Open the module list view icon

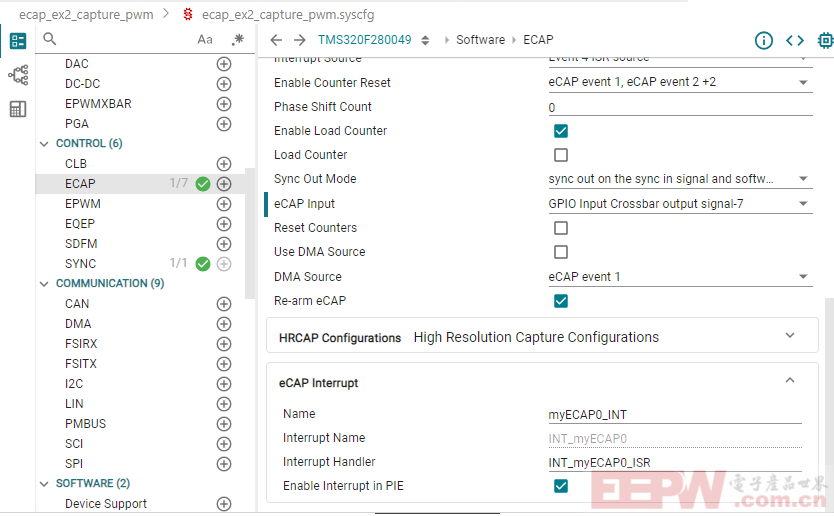(18, 41)
